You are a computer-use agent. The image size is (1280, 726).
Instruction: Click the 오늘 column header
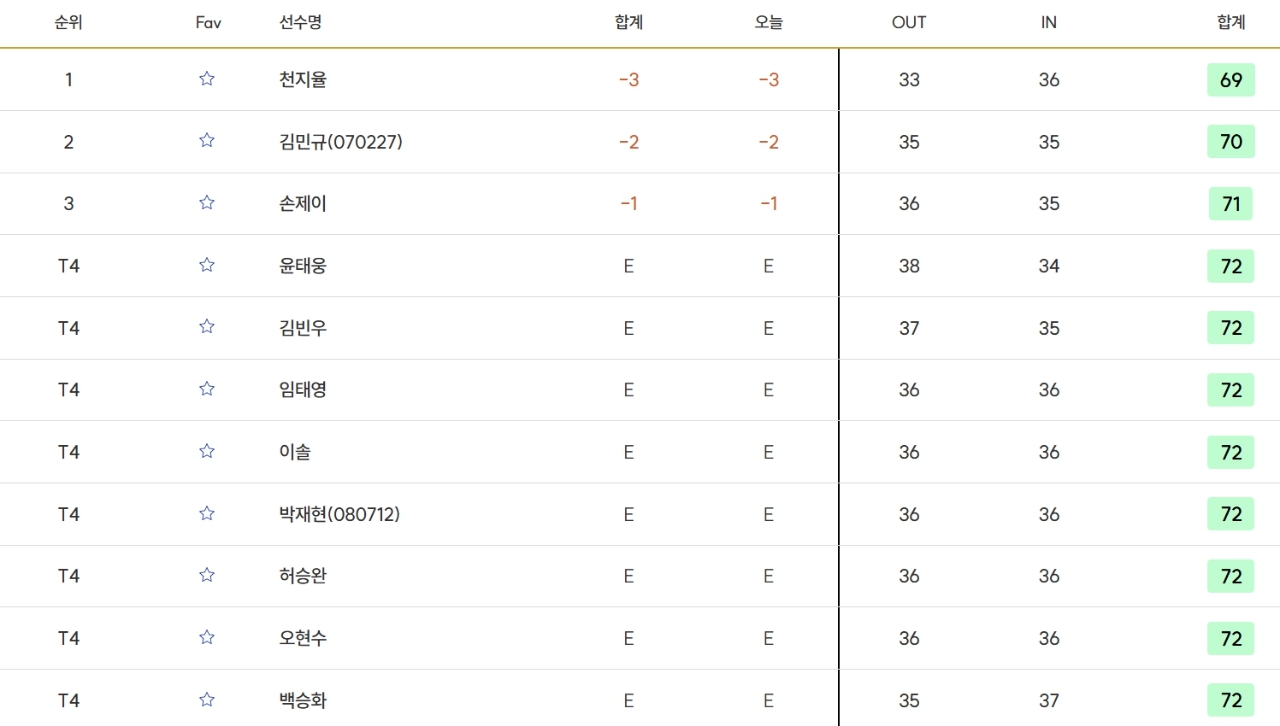coord(768,23)
